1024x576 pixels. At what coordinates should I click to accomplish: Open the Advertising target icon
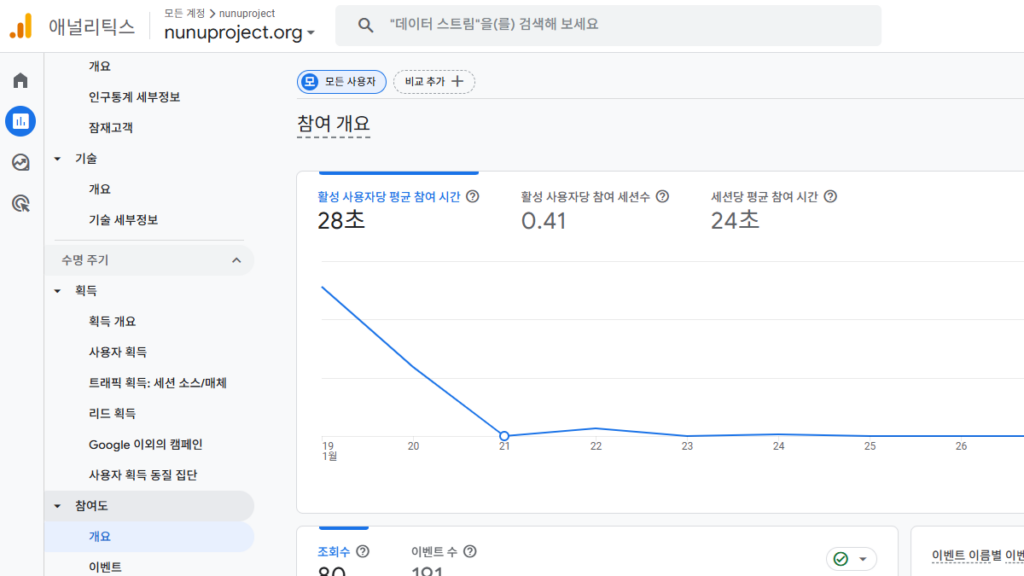tap(20, 203)
